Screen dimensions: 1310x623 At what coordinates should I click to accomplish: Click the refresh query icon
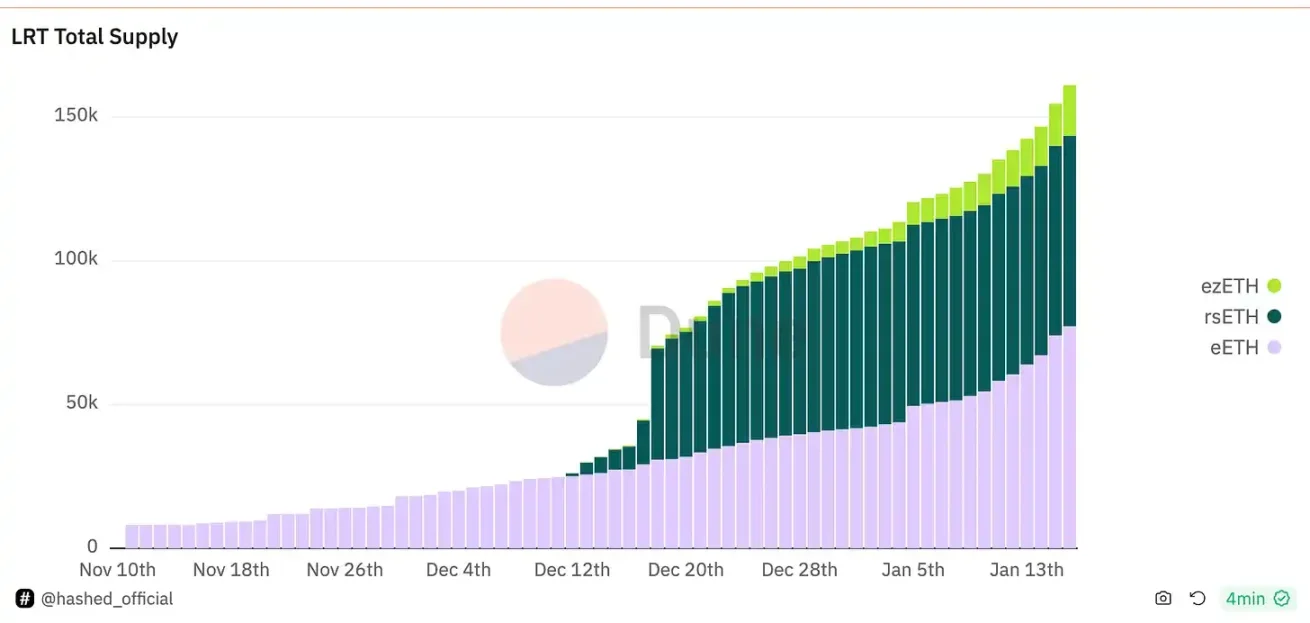[x=1197, y=598]
